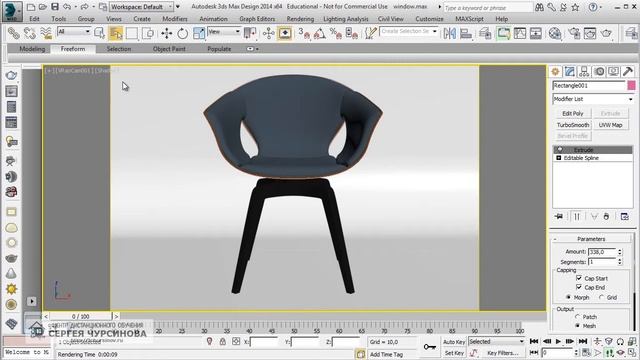Open the Rendering menu
The width and height of the screenshot is (640, 360).
click(x=300, y=19)
